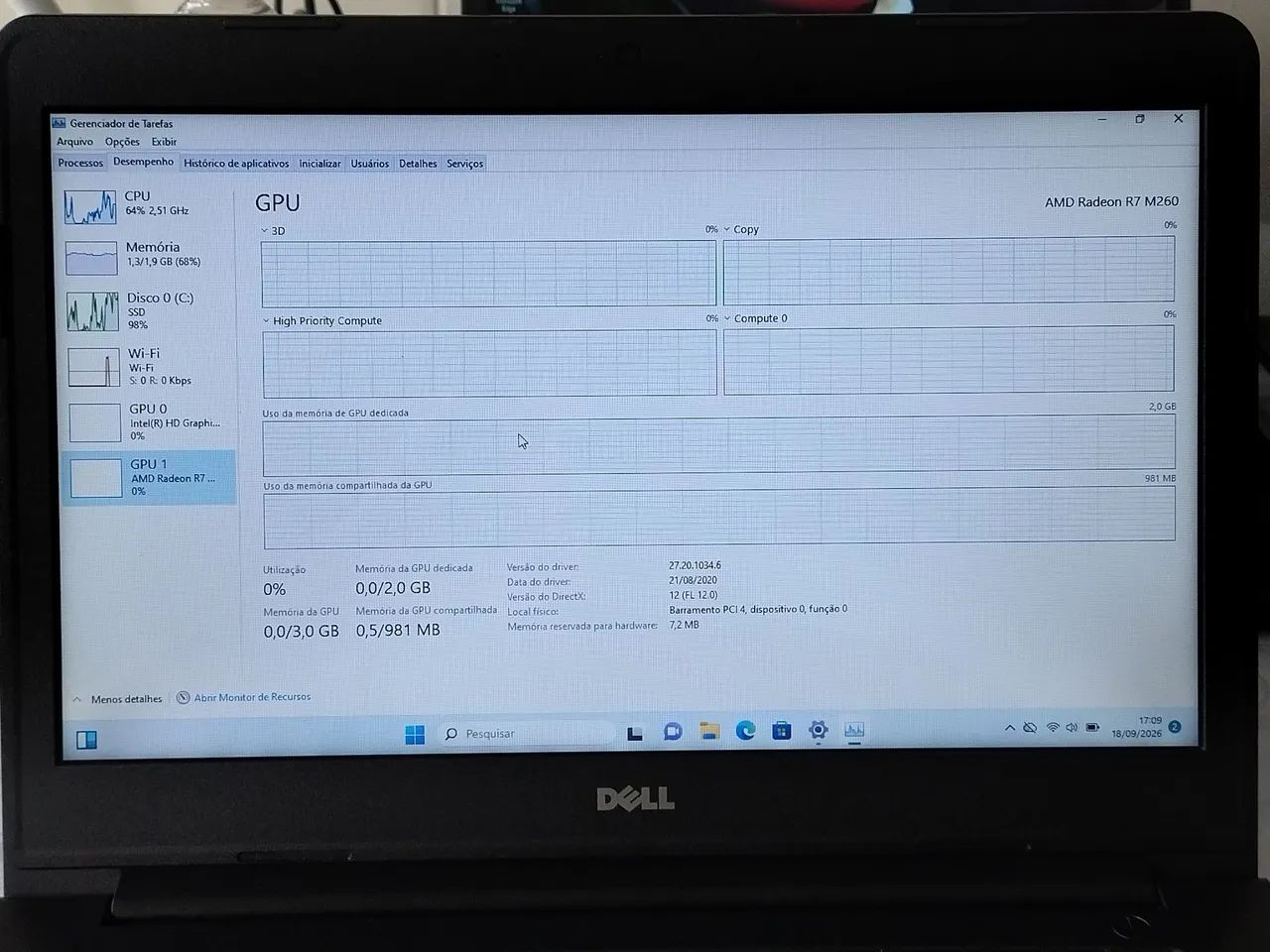Open Task View from the taskbar
This screenshot has height=952, width=1270.
pyautogui.click(x=635, y=733)
